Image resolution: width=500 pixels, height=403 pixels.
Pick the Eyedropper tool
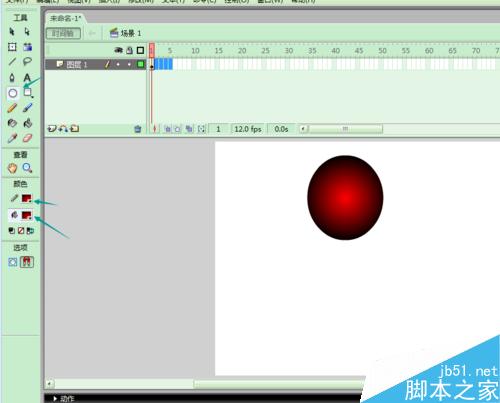click(12, 138)
